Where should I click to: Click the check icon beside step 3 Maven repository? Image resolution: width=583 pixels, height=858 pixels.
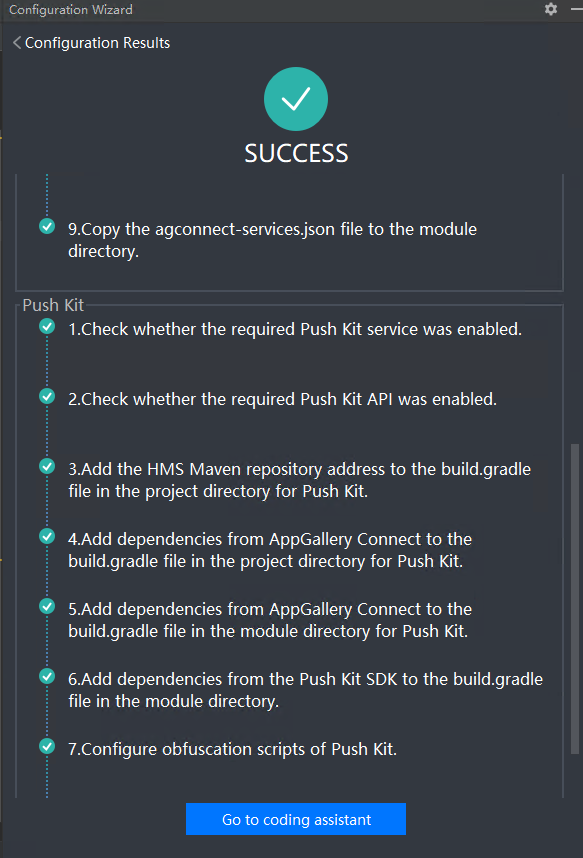46,466
